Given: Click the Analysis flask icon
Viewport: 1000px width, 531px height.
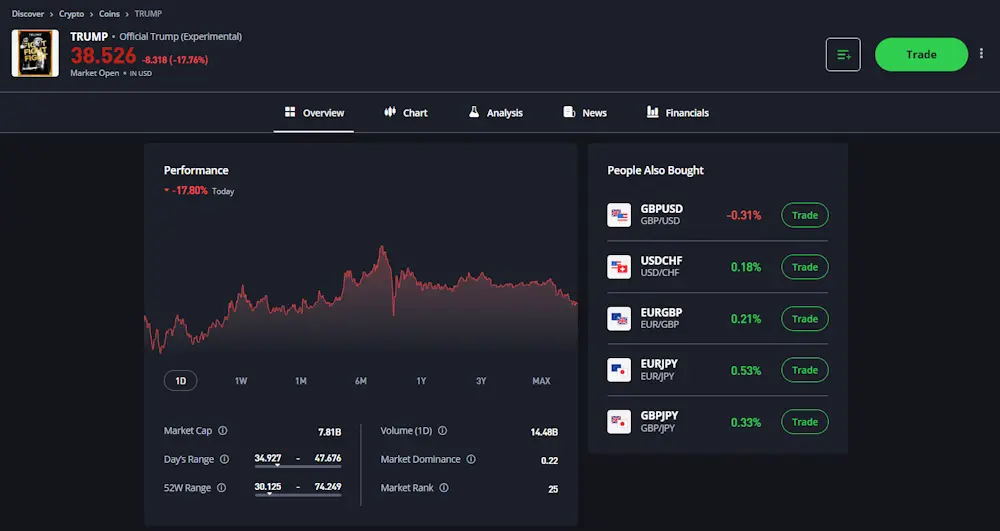Looking at the screenshot, I should coord(474,112).
